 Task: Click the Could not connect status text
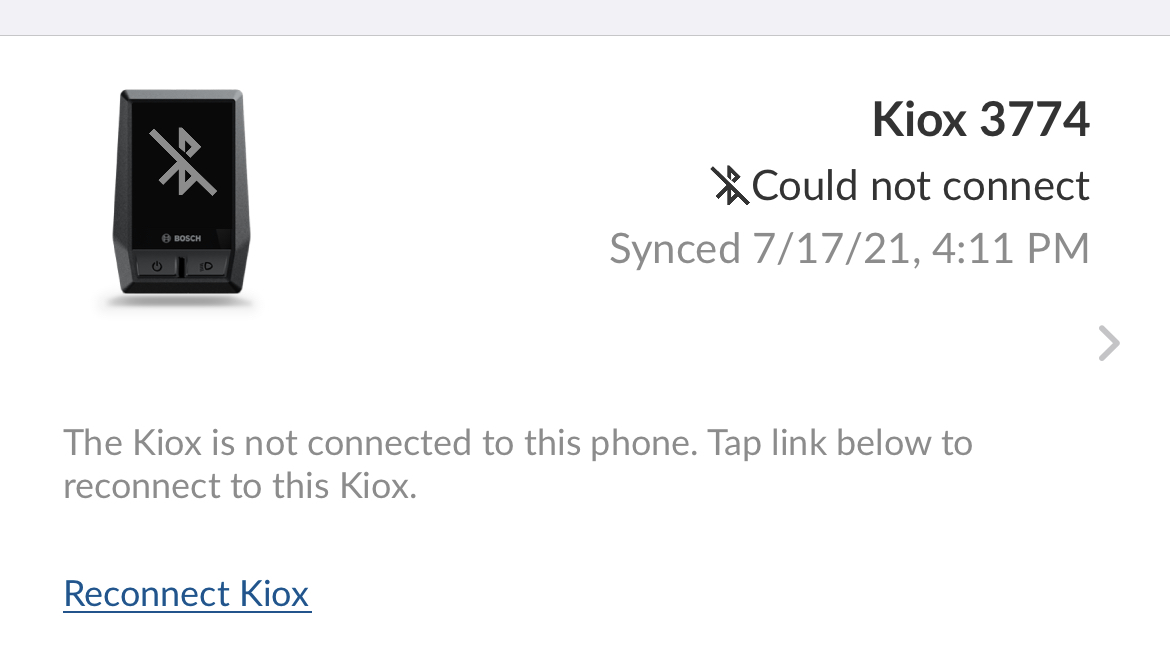[x=920, y=186]
